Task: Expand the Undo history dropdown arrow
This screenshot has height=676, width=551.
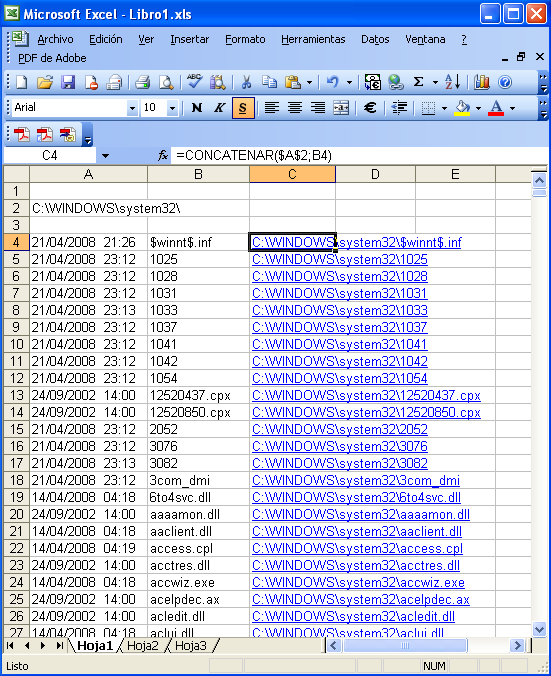Action: 349,82
